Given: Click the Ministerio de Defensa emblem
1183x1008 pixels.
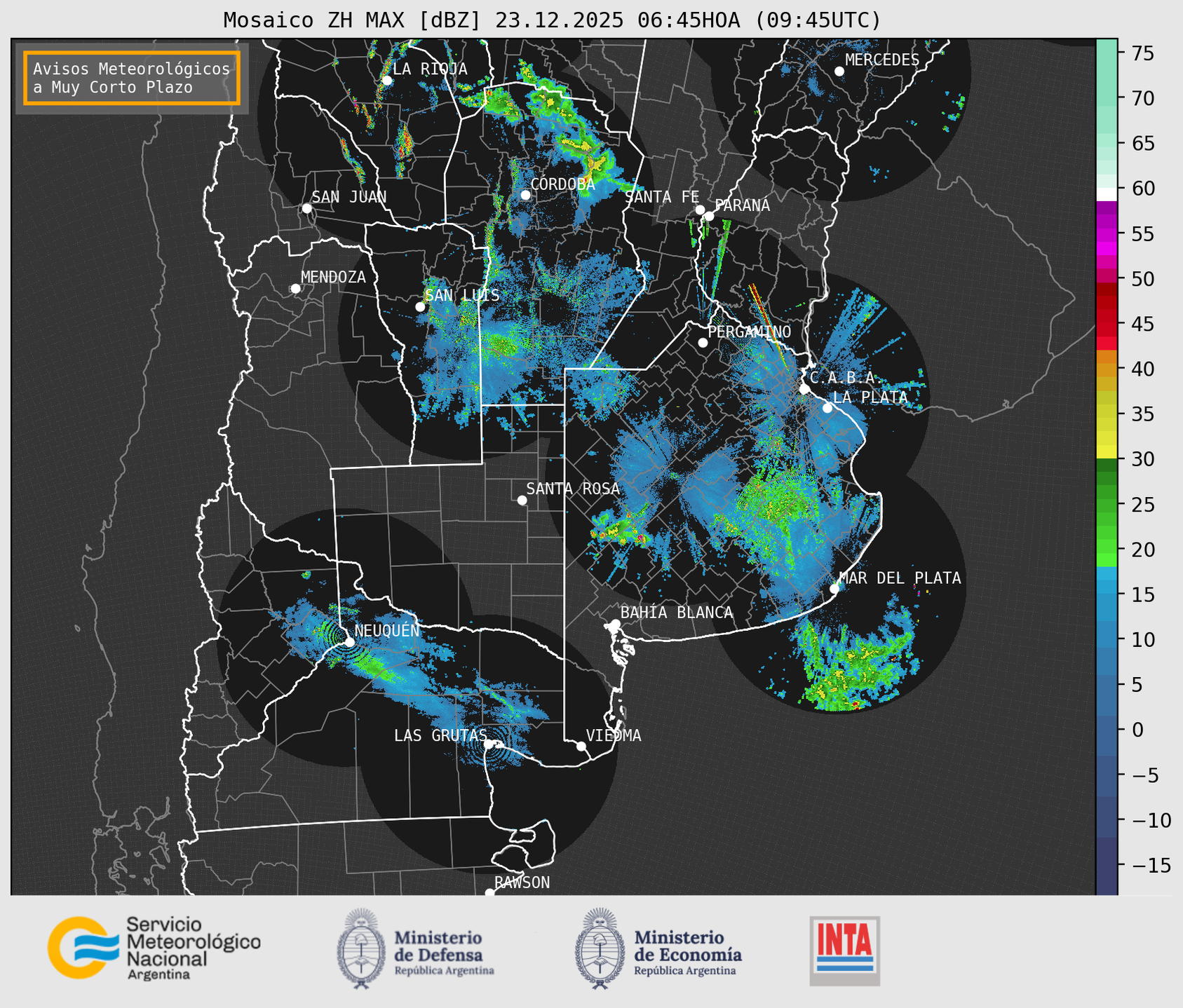Looking at the screenshot, I should (x=361, y=948).
